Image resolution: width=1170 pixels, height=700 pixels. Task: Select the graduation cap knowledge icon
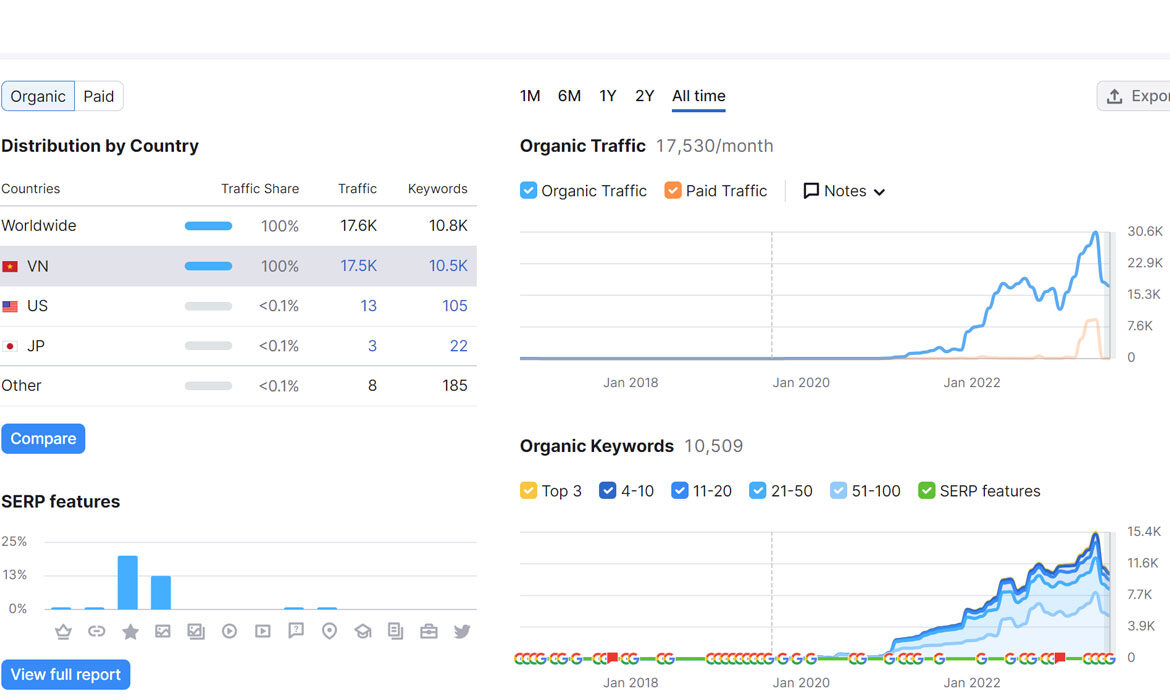click(363, 631)
